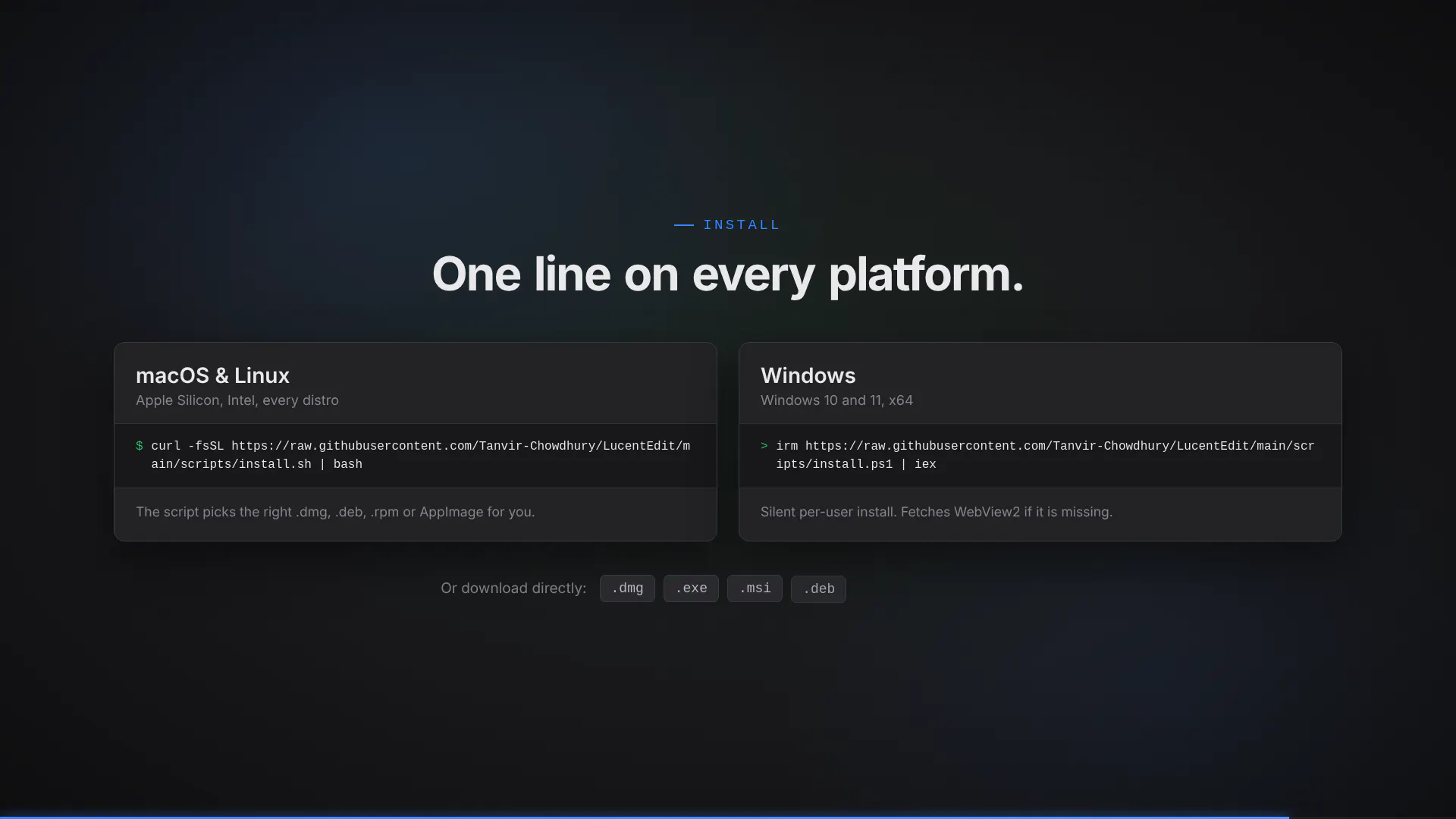The width and height of the screenshot is (1456, 819).
Task: Click 'Apple Silicon, Intel, every distro' subtitle
Action: (237, 400)
